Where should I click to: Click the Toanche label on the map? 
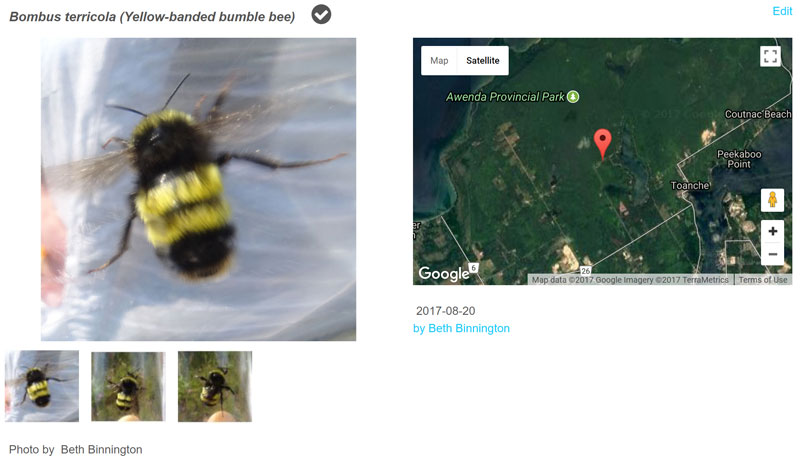(x=690, y=185)
